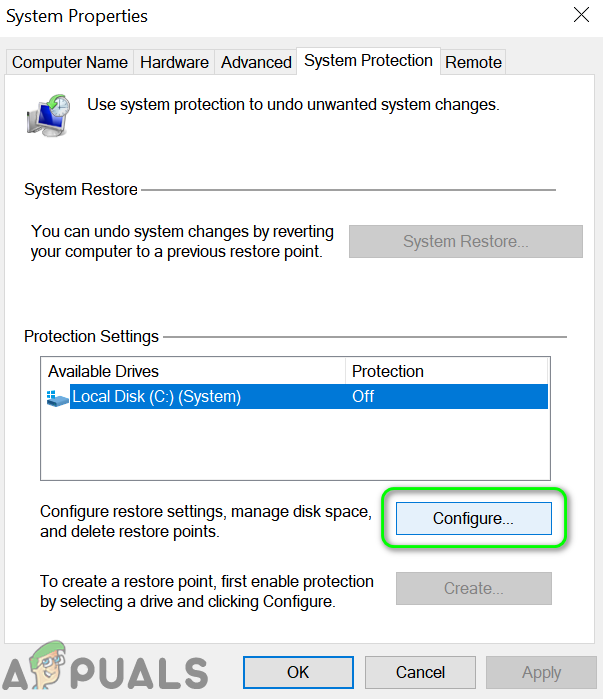Image resolution: width=603 pixels, height=699 pixels.
Task: Switch to the Remote tab
Action: (473, 62)
